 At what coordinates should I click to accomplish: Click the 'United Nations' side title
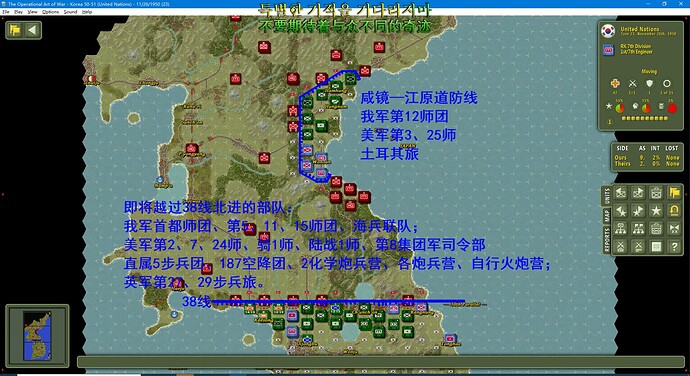tap(640, 29)
